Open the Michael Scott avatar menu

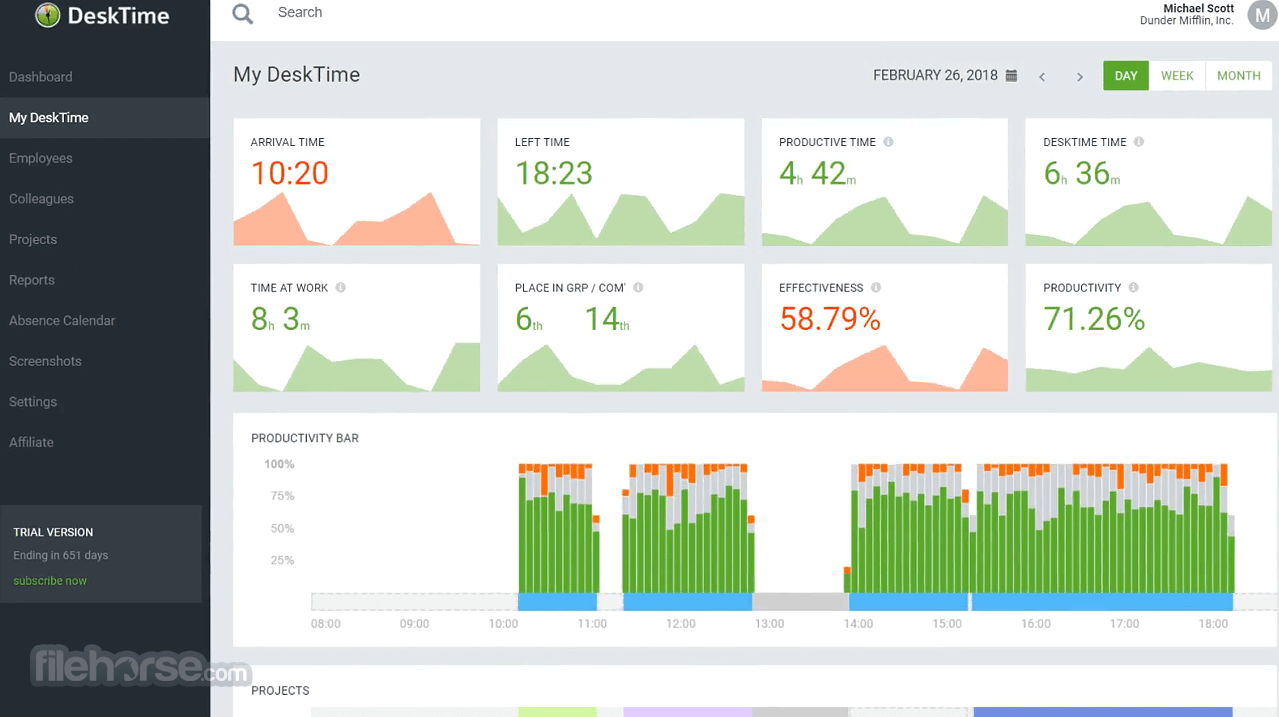tap(1262, 16)
